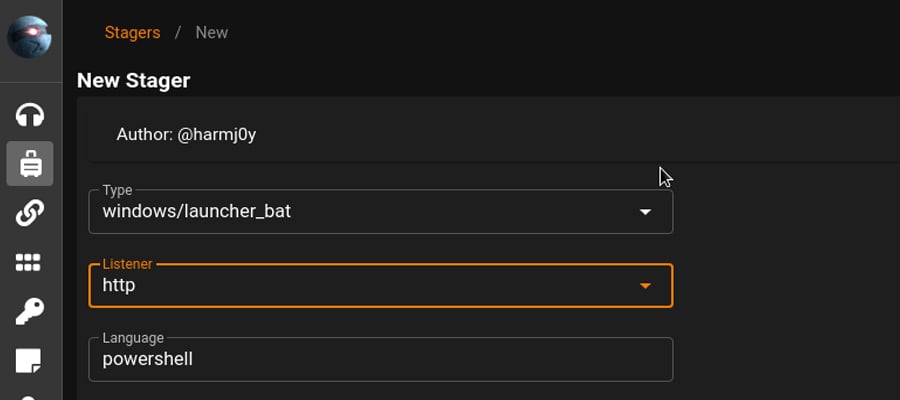900x400 pixels.
Task: Click the Type field label
Action: tap(117, 190)
